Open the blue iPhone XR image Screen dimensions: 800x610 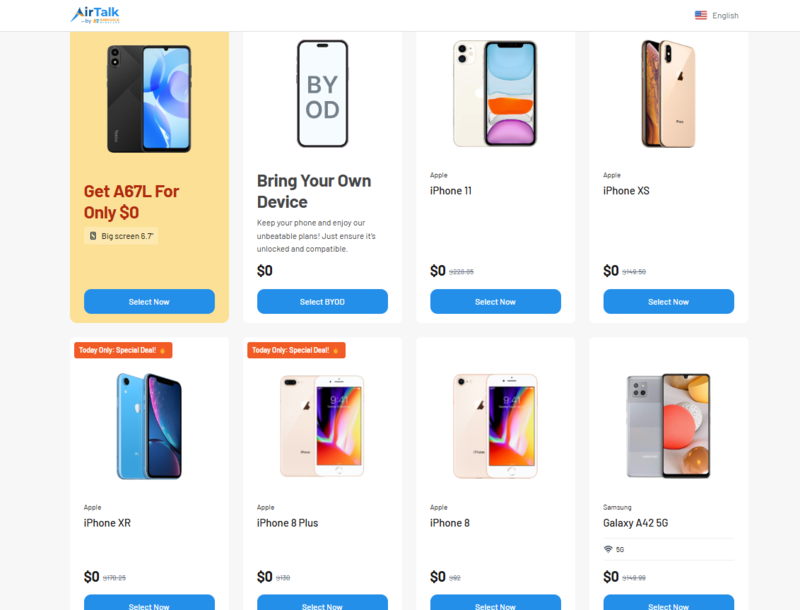(149, 426)
